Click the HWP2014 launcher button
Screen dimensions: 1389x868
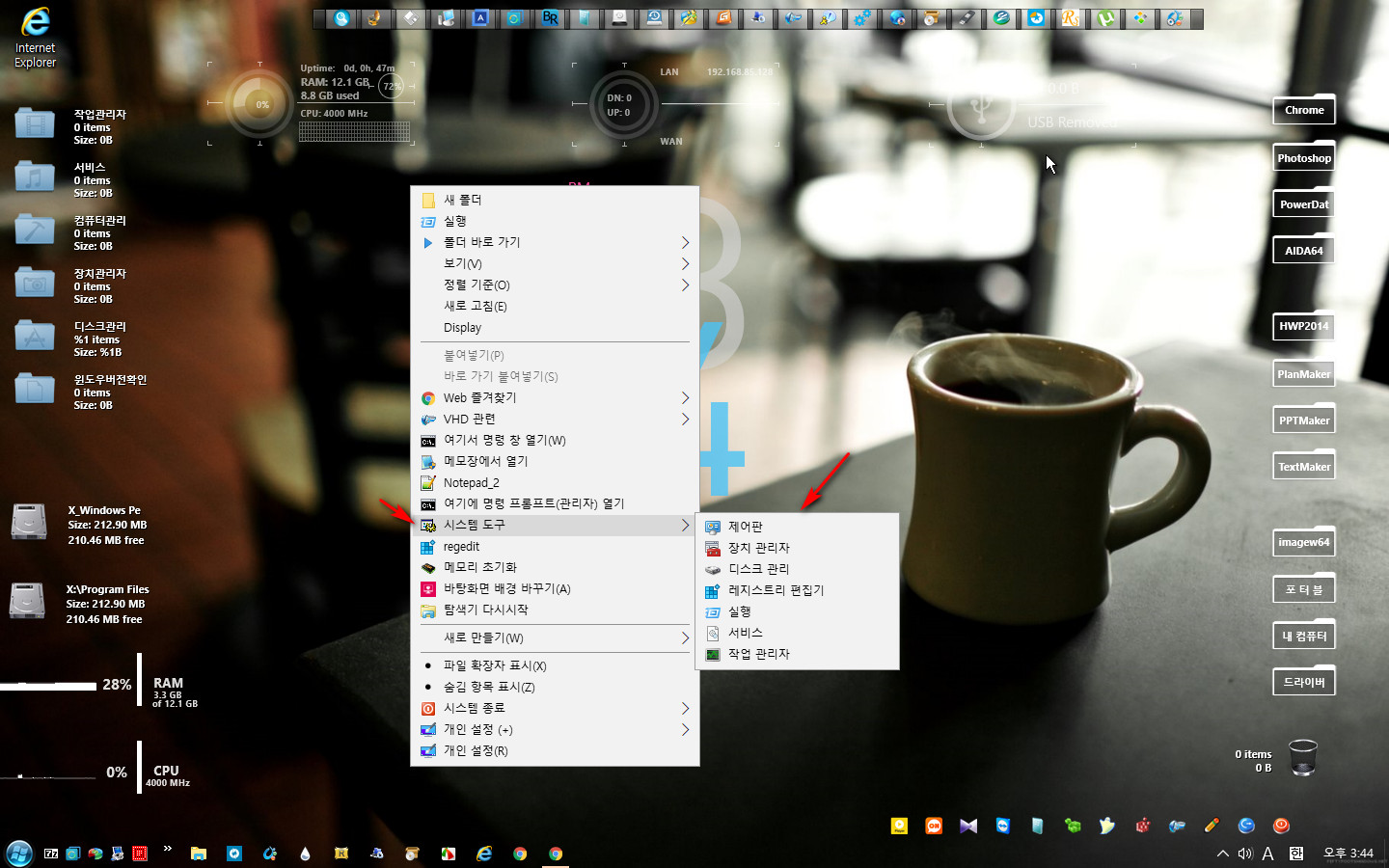[x=1304, y=326]
